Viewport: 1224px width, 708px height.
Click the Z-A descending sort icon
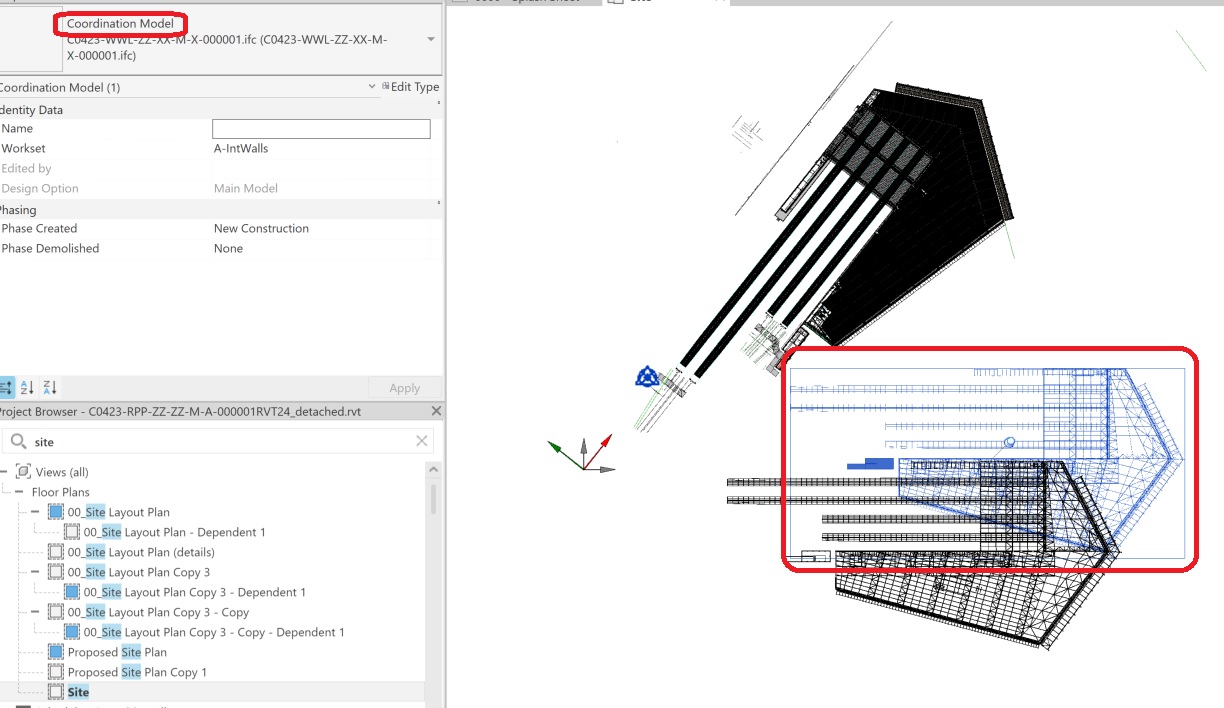click(x=47, y=387)
